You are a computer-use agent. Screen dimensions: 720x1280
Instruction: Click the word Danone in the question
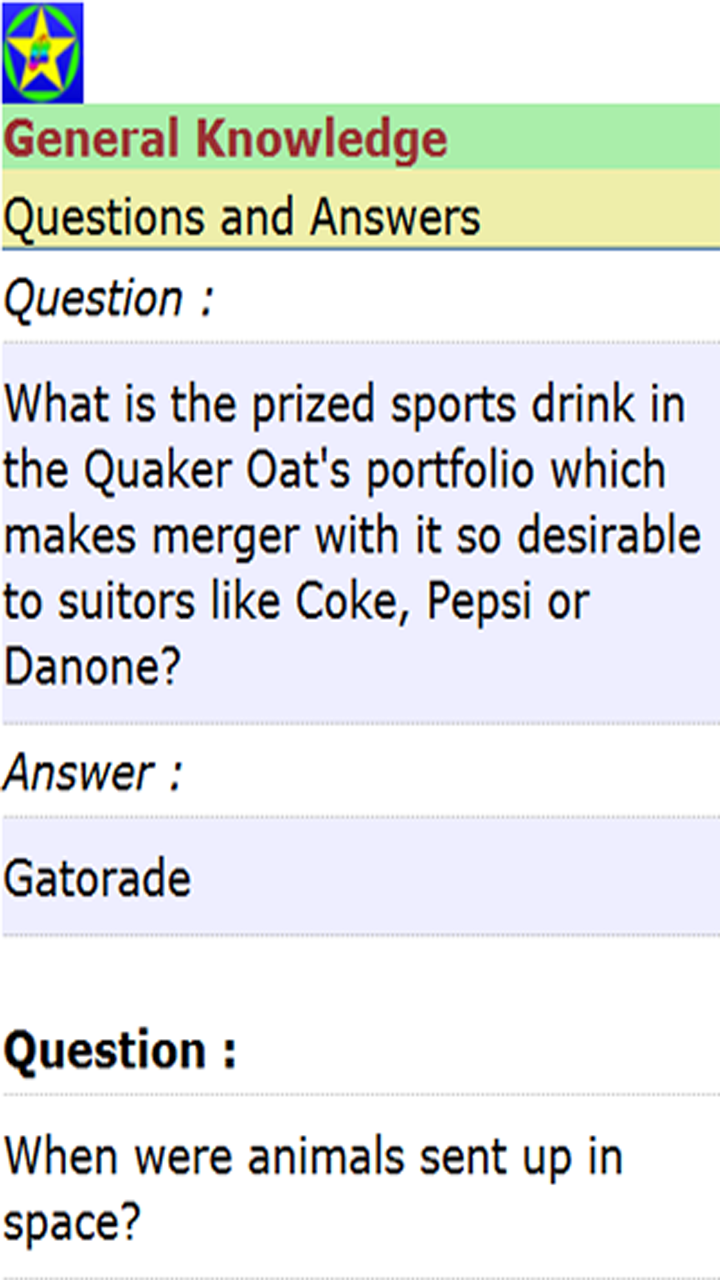(x=92, y=666)
